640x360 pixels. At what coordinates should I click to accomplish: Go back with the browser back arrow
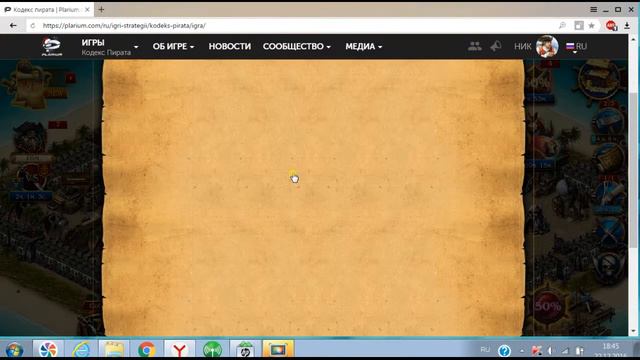click(13, 25)
